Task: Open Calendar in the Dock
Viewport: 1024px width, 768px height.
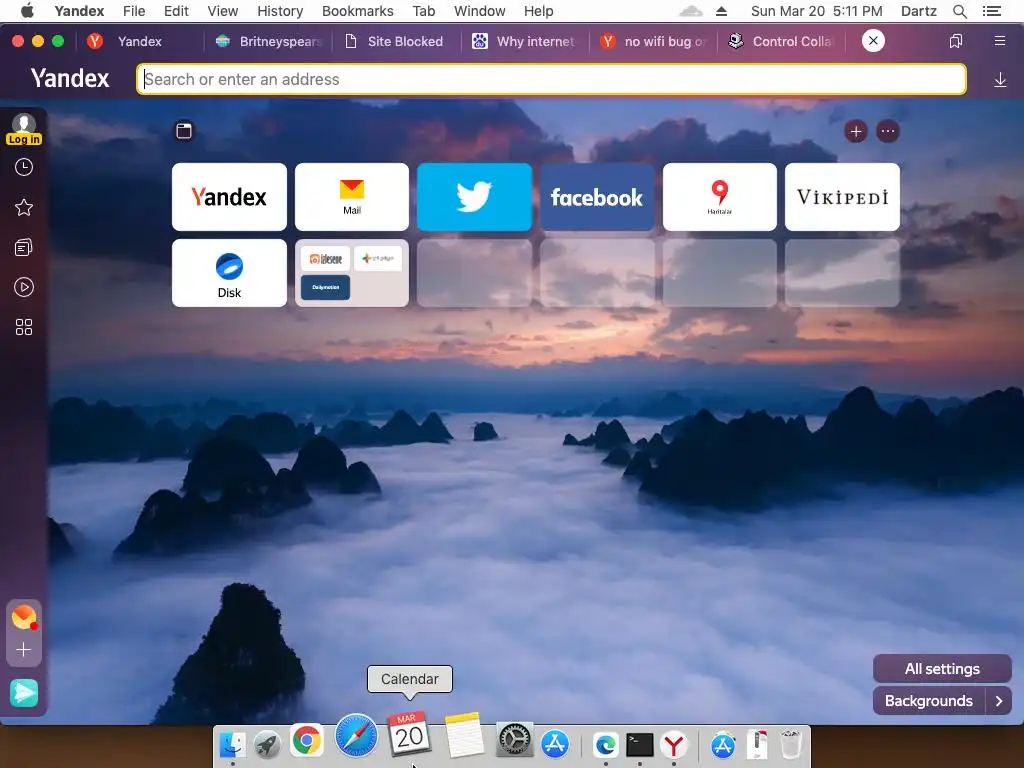Action: 409,734
